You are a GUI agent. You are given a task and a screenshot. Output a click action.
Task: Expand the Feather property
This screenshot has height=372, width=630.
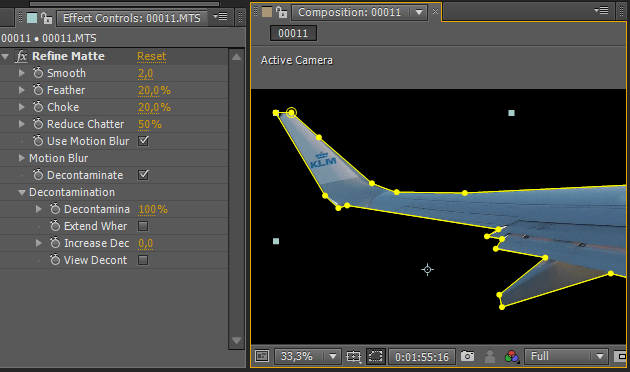click(22, 90)
